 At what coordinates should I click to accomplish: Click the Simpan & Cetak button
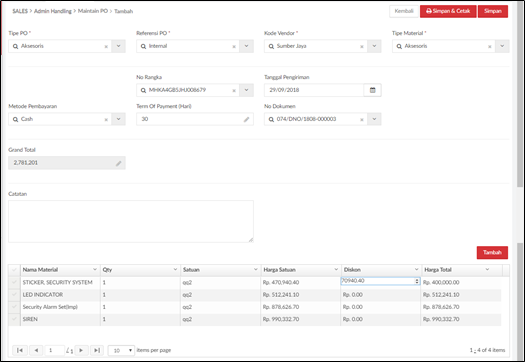[x=448, y=11]
